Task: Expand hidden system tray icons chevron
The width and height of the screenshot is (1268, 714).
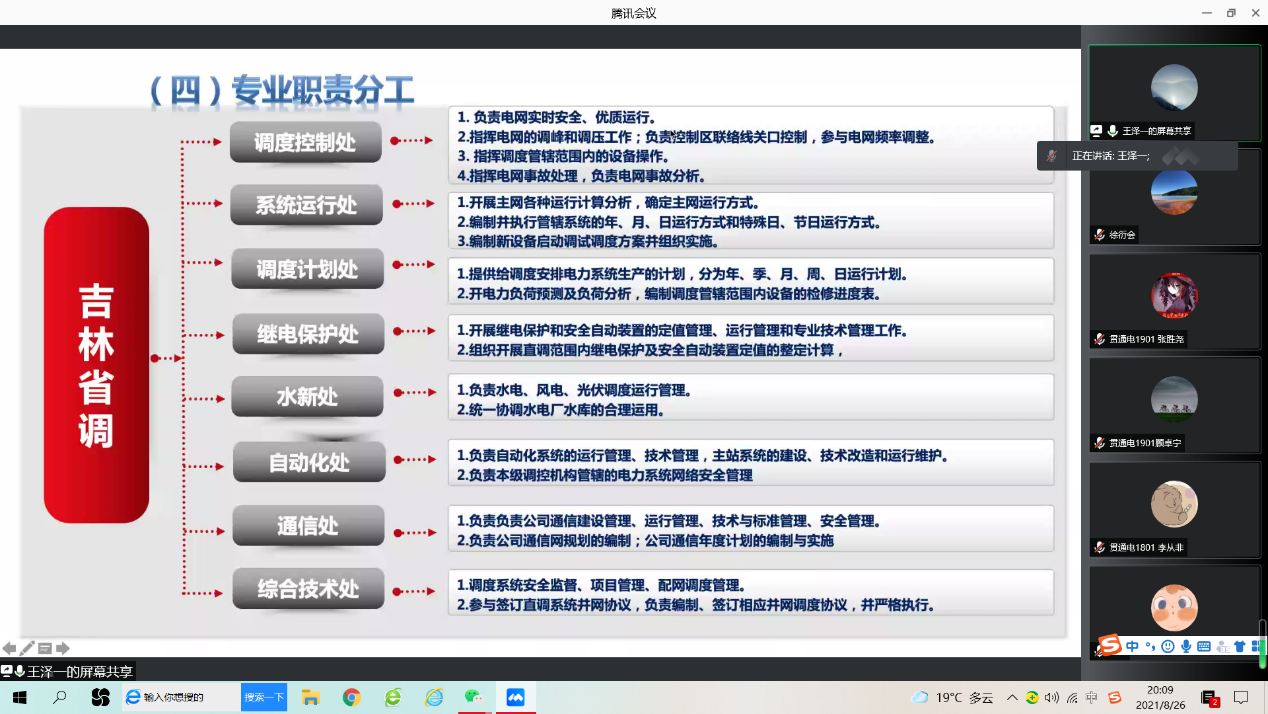Action: point(1012,697)
